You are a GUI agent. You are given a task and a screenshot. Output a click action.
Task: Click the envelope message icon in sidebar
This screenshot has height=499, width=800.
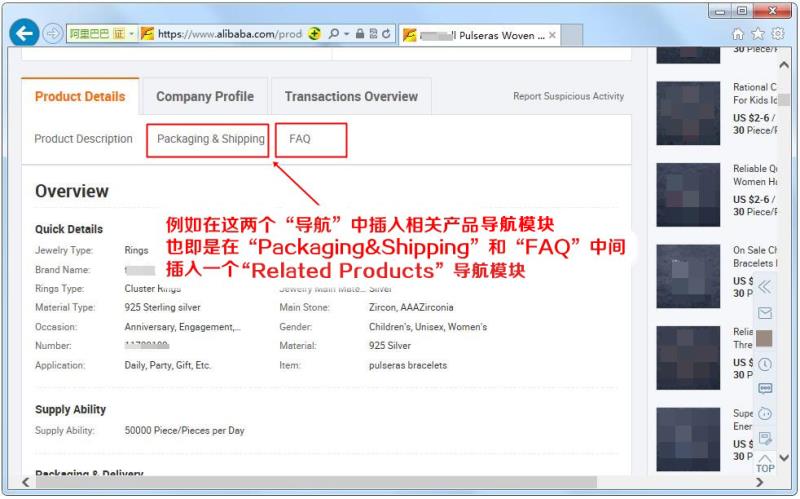click(765, 313)
